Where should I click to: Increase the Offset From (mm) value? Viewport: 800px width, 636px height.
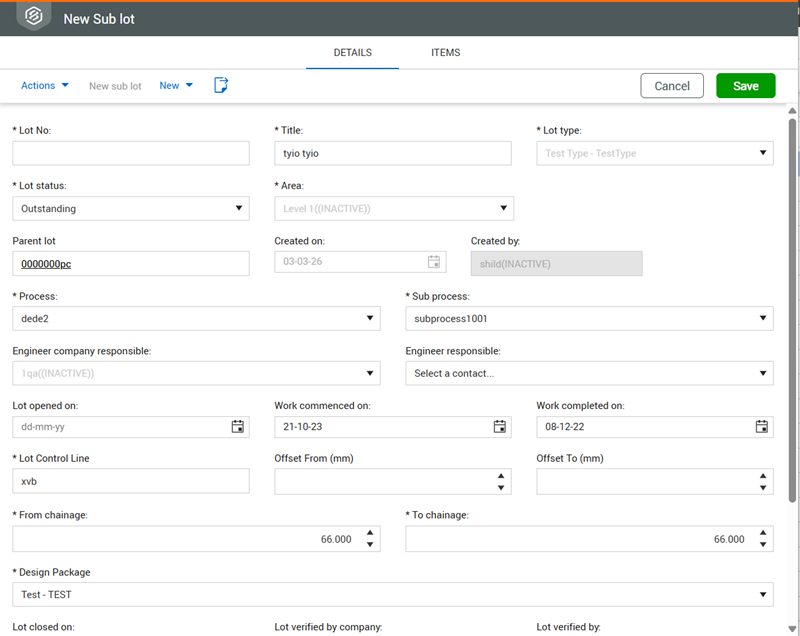pyautogui.click(x=500, y=476)
